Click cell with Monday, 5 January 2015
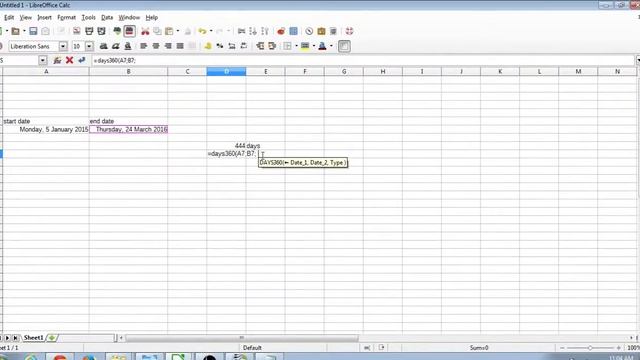This screenshot has width=640, height=360. click(x=46, y=129)
